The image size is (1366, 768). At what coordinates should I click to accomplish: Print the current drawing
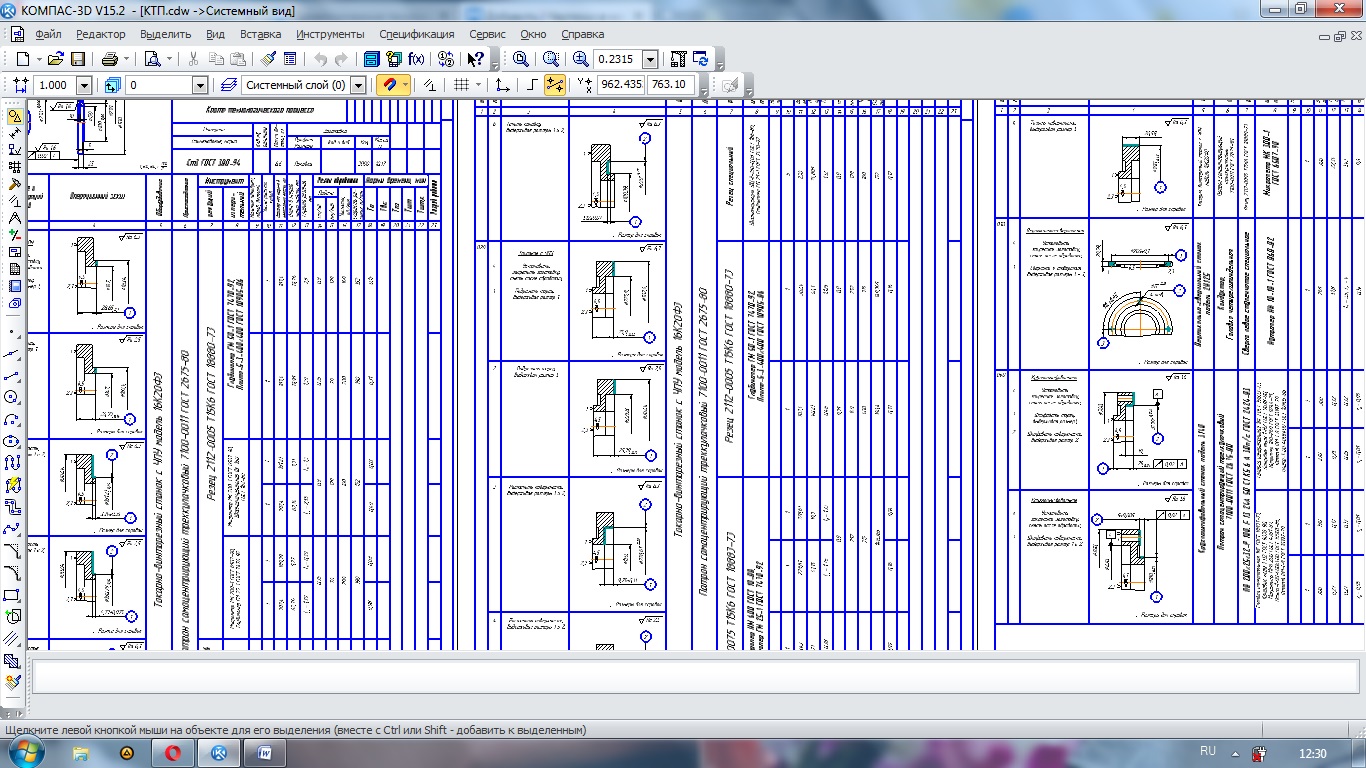point(110,59)
